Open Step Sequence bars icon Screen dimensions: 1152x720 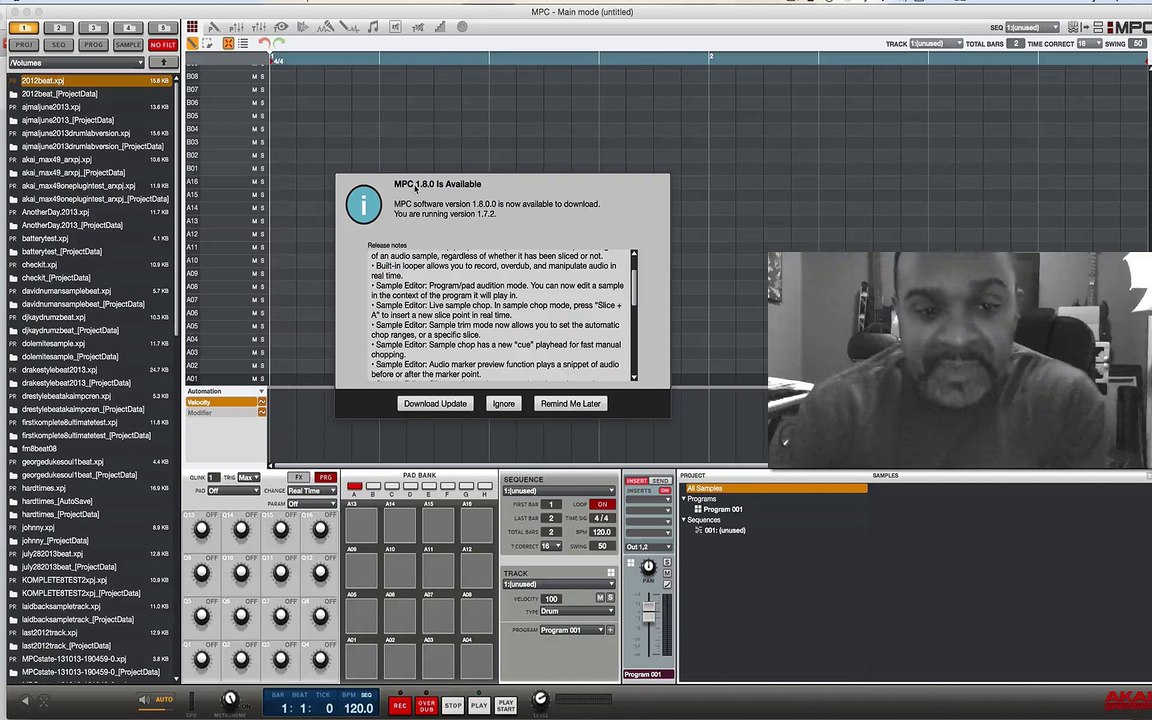click(x=440, y=27)
